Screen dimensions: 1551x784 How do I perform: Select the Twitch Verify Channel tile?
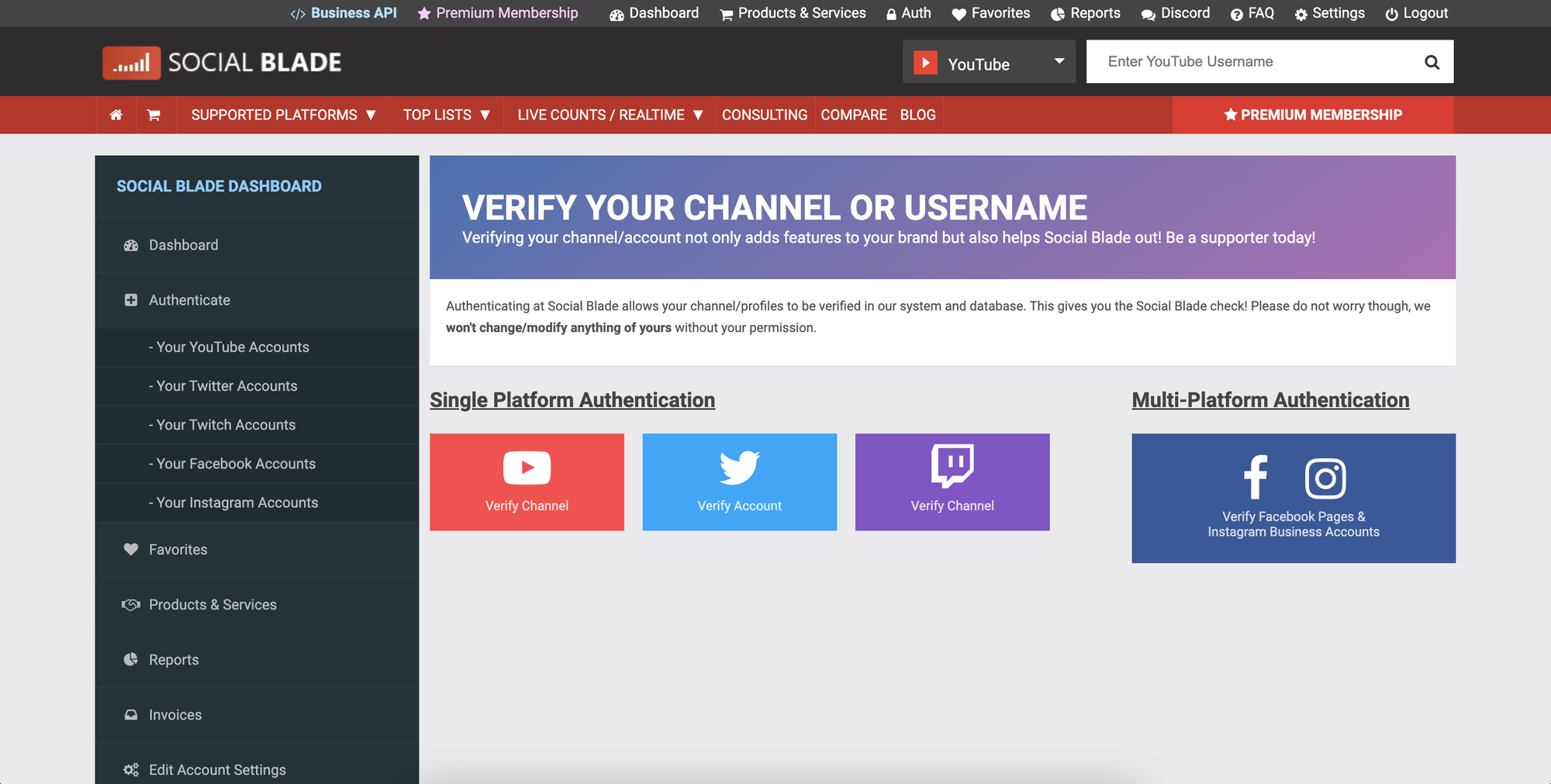click(952, 482)
